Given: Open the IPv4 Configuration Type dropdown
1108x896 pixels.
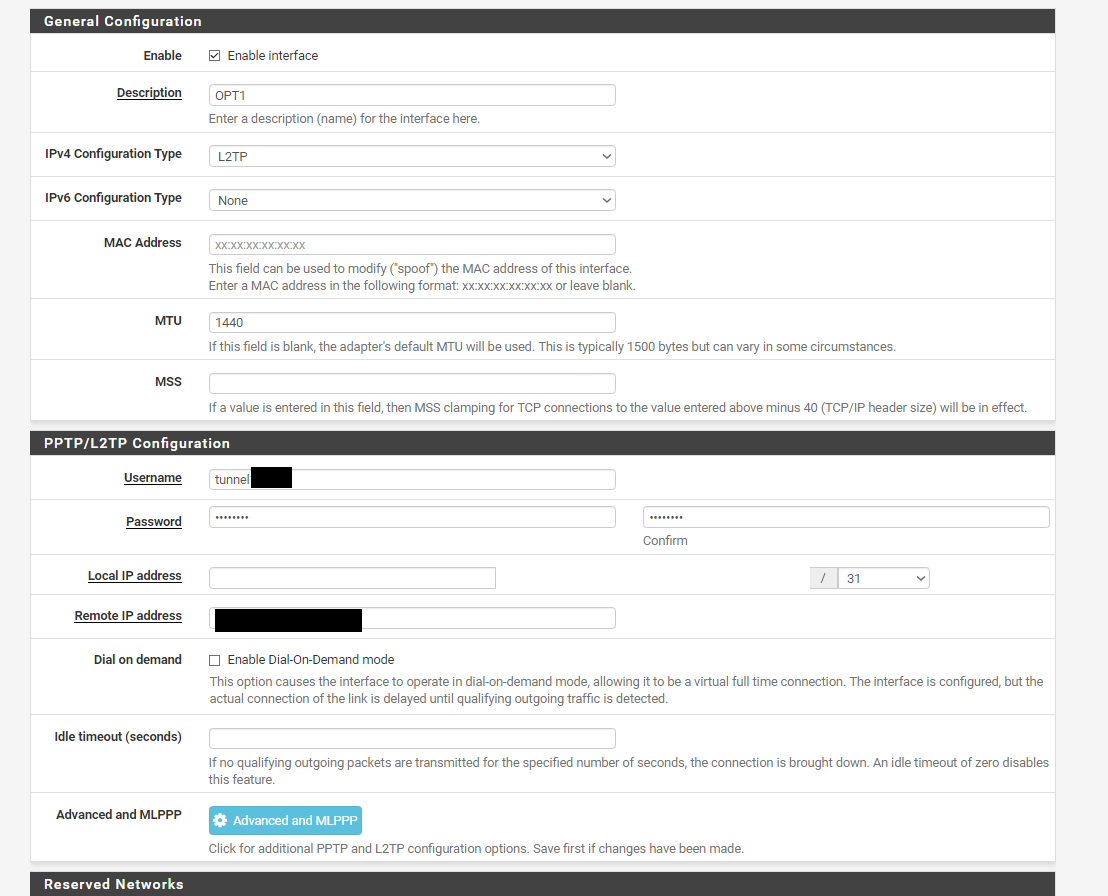Looking at the screenshot, I should click(x=411, y=156).
